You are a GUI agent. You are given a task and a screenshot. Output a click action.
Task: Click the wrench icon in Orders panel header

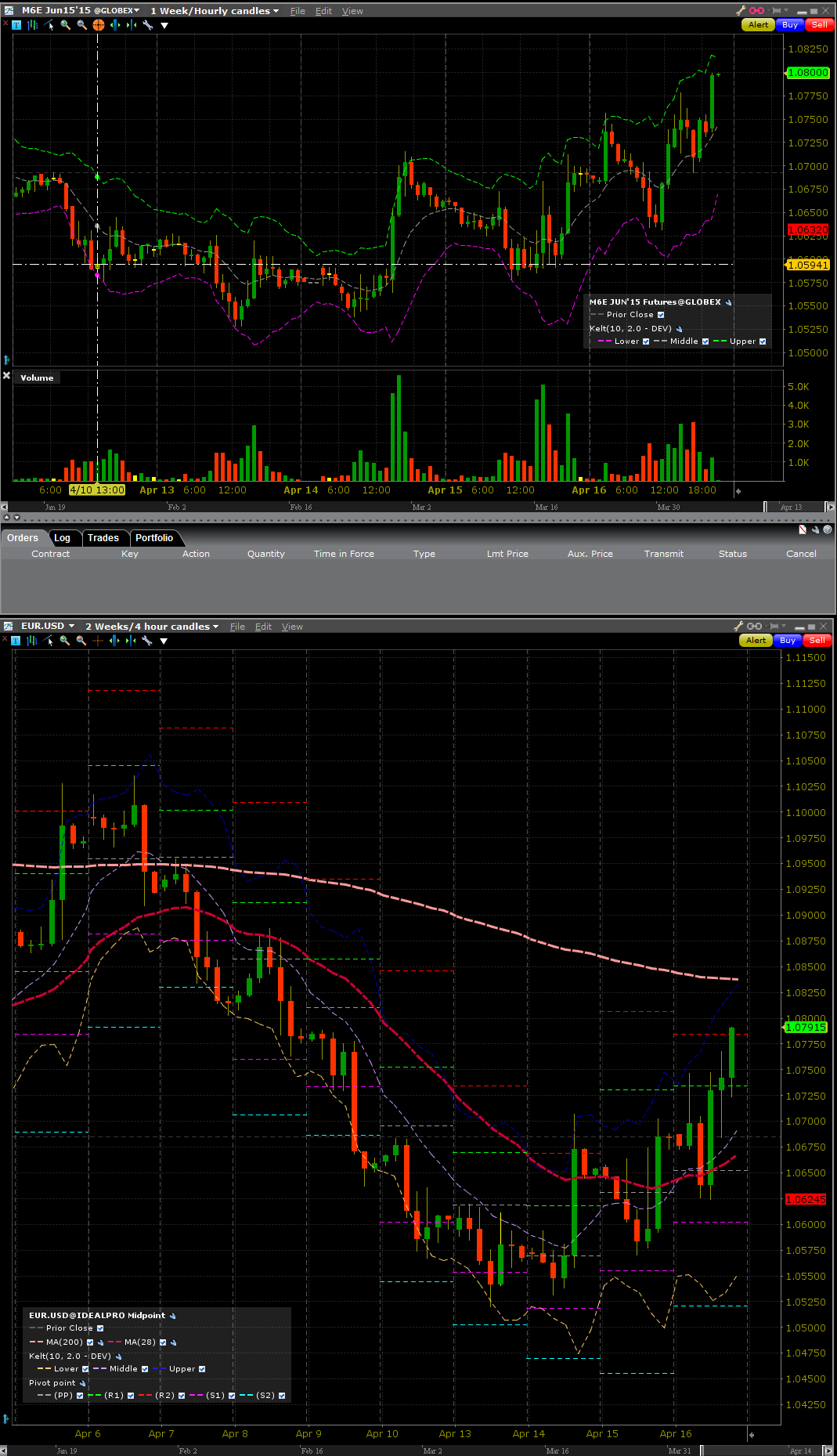815,529
